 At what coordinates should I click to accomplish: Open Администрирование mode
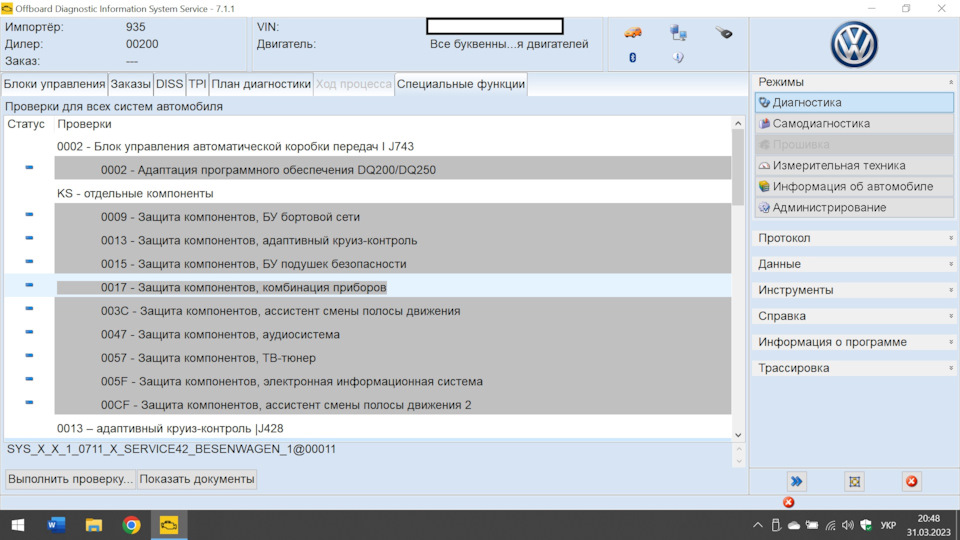pyautogui.click(x=854, y=208)
